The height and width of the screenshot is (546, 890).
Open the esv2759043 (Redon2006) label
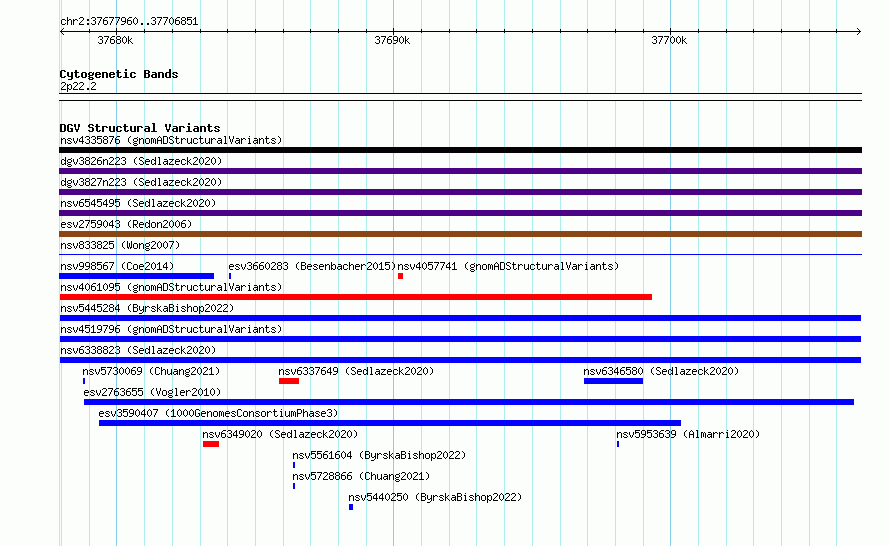(x=126, y=224)
